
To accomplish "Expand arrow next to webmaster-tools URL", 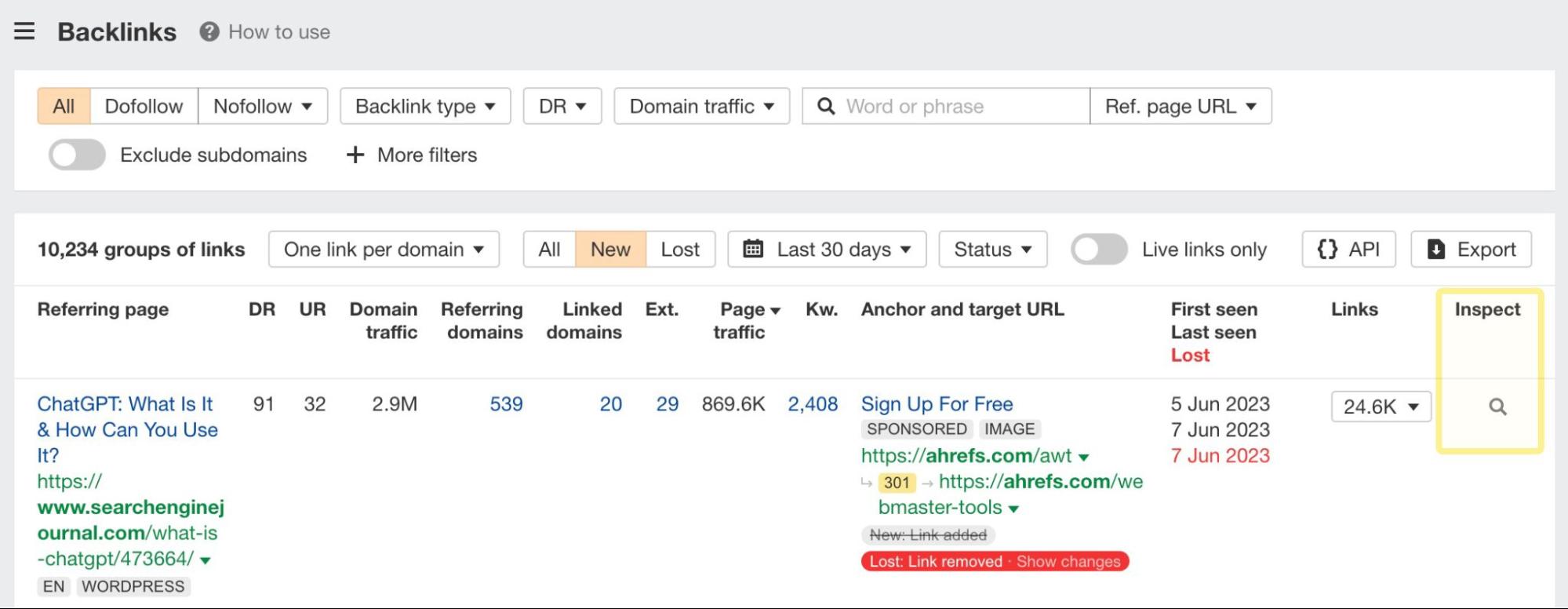I will pyautogui.click(x=1013, y=509).
